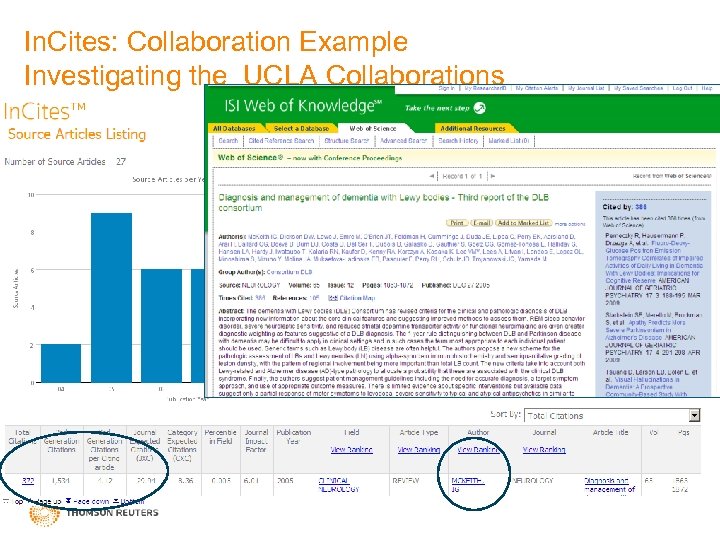
Task: Click the REVIEW article type cell
Action: [405, 481]
